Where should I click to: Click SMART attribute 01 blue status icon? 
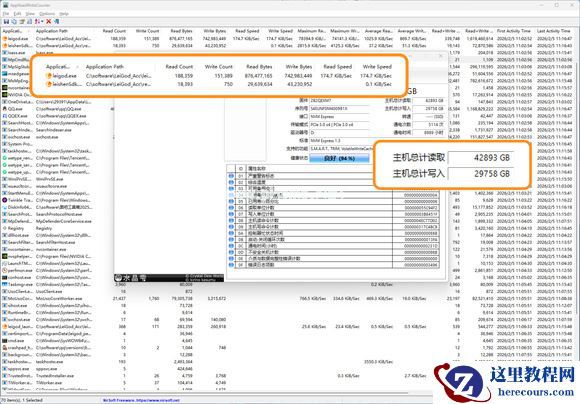tap(231, 176)
